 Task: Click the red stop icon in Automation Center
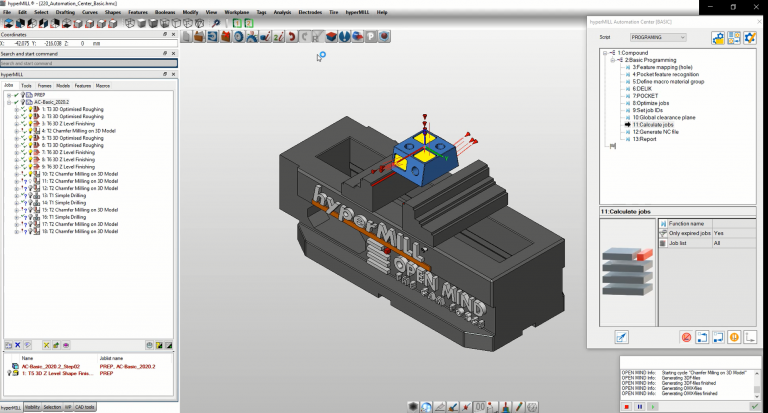[686, 337]
